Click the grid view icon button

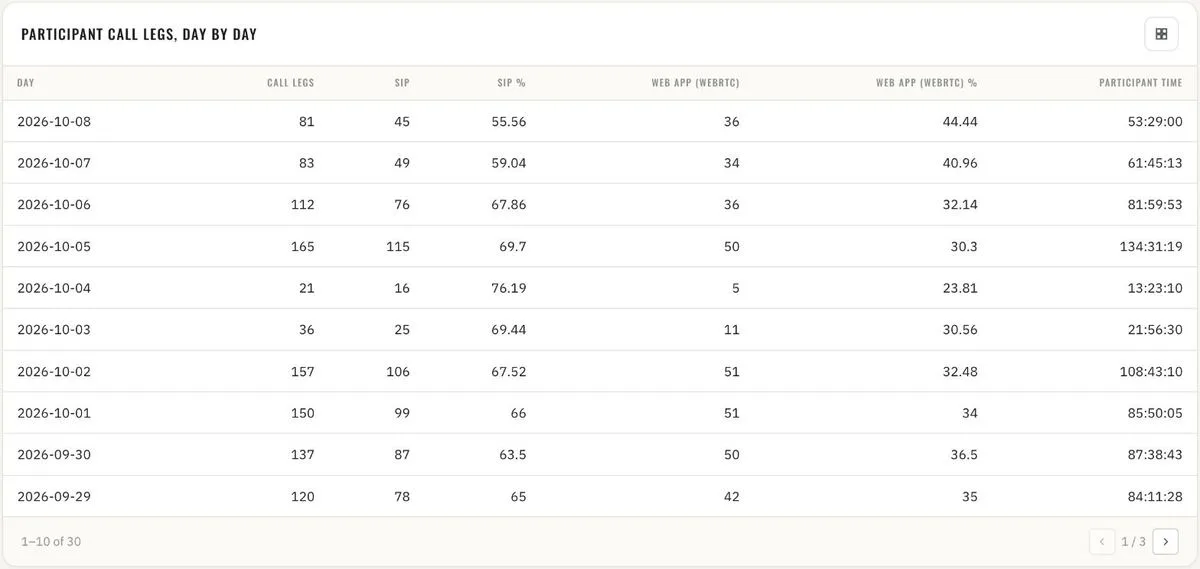coord(1161,34)
